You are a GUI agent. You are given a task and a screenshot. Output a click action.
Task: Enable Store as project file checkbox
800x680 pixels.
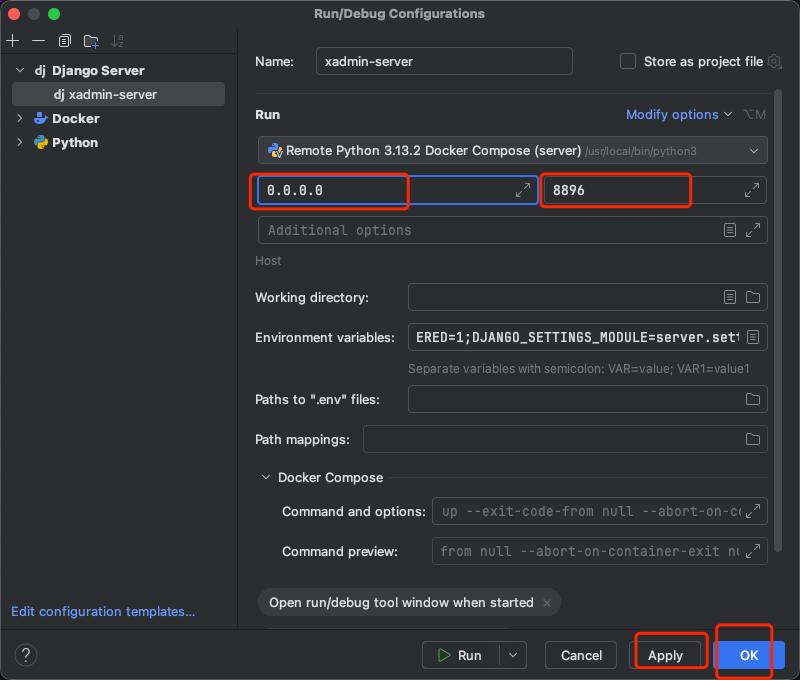point(628,61)
